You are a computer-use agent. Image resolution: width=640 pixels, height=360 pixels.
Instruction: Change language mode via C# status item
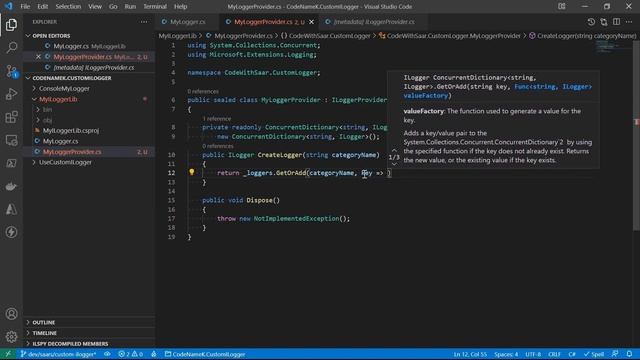click(572, 354)
